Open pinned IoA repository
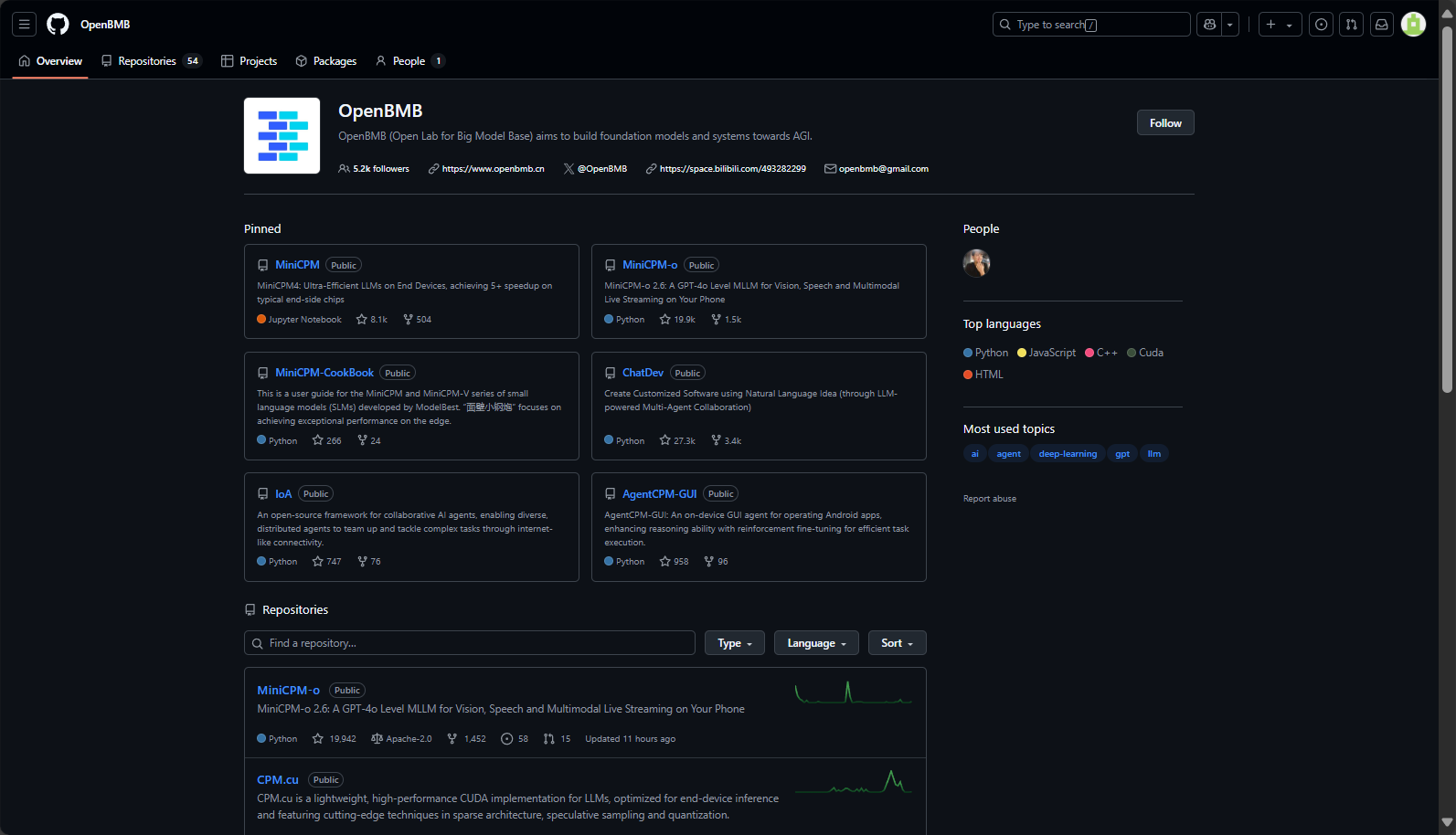Screen dimensions: 1456x835 (283, 494)
